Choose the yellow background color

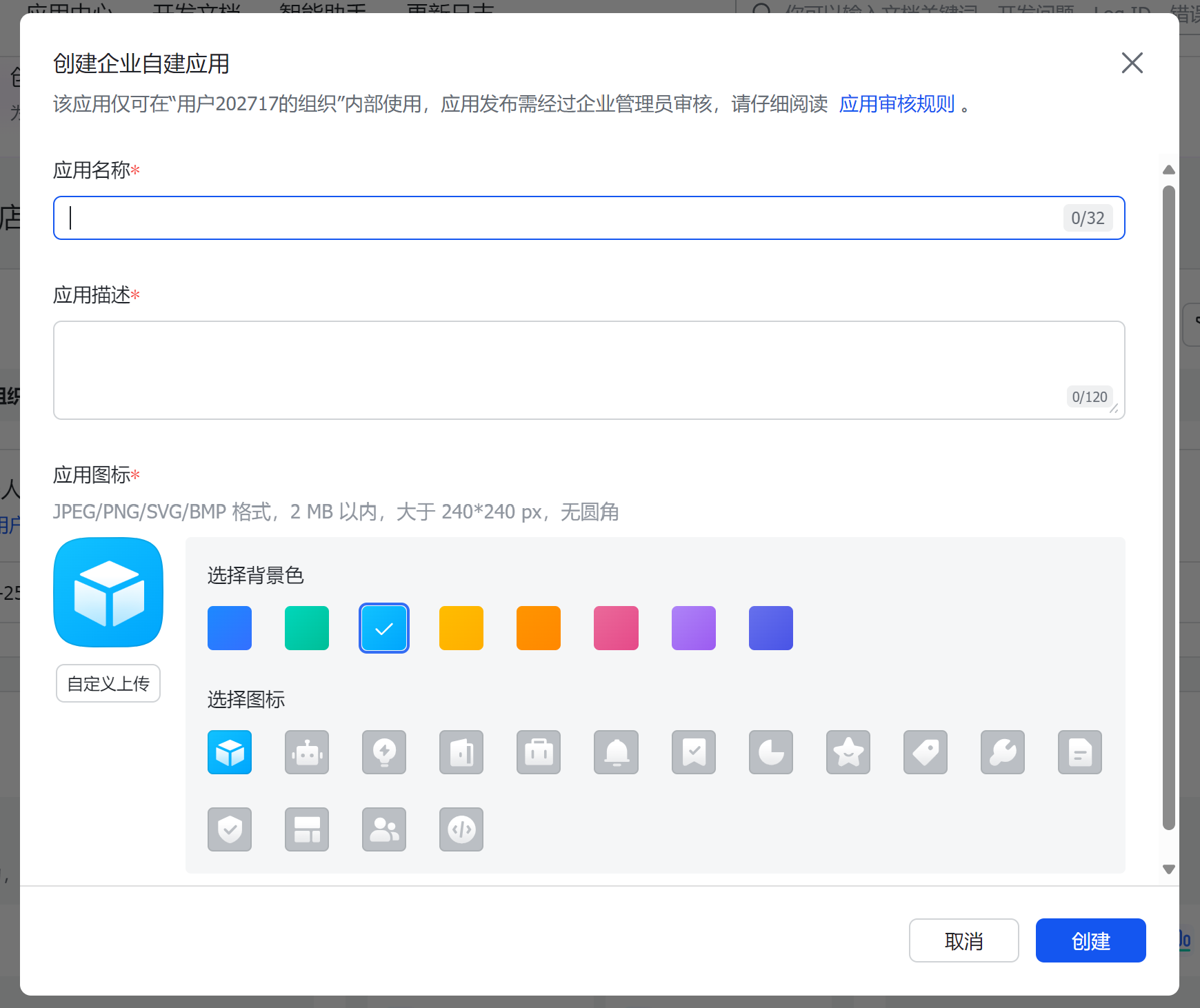461,628
